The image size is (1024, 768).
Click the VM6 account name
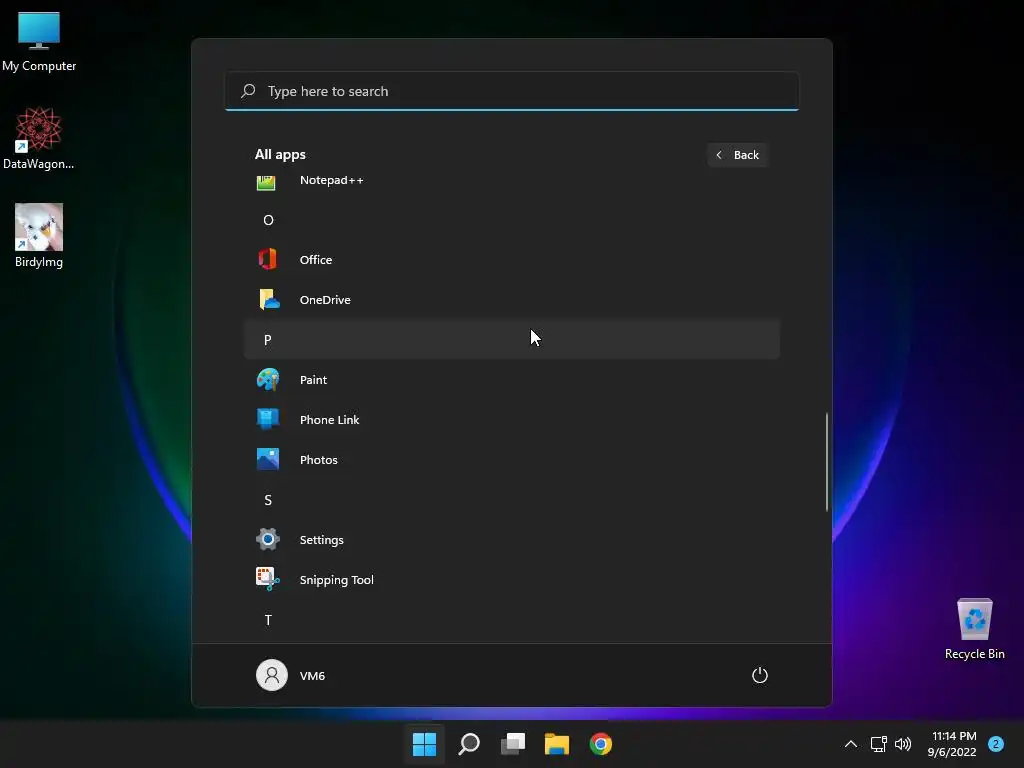pyautogui.click(x=312, y=676)
